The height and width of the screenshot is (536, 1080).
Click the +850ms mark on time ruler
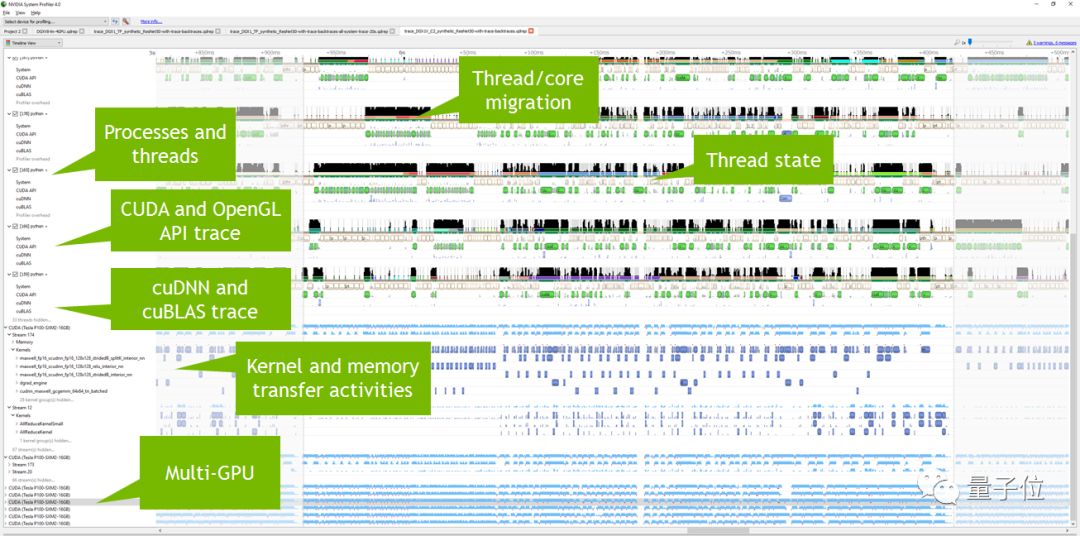tap(205, 52)
